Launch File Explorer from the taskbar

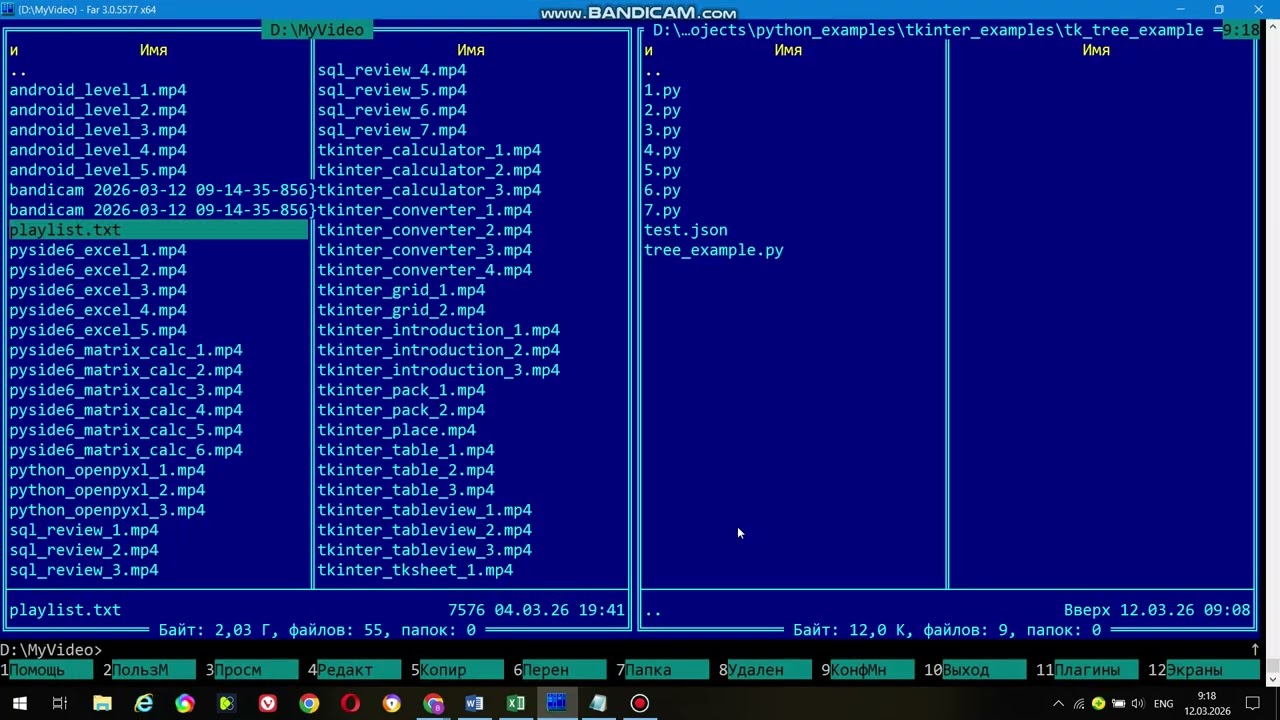tap(102, 704)
